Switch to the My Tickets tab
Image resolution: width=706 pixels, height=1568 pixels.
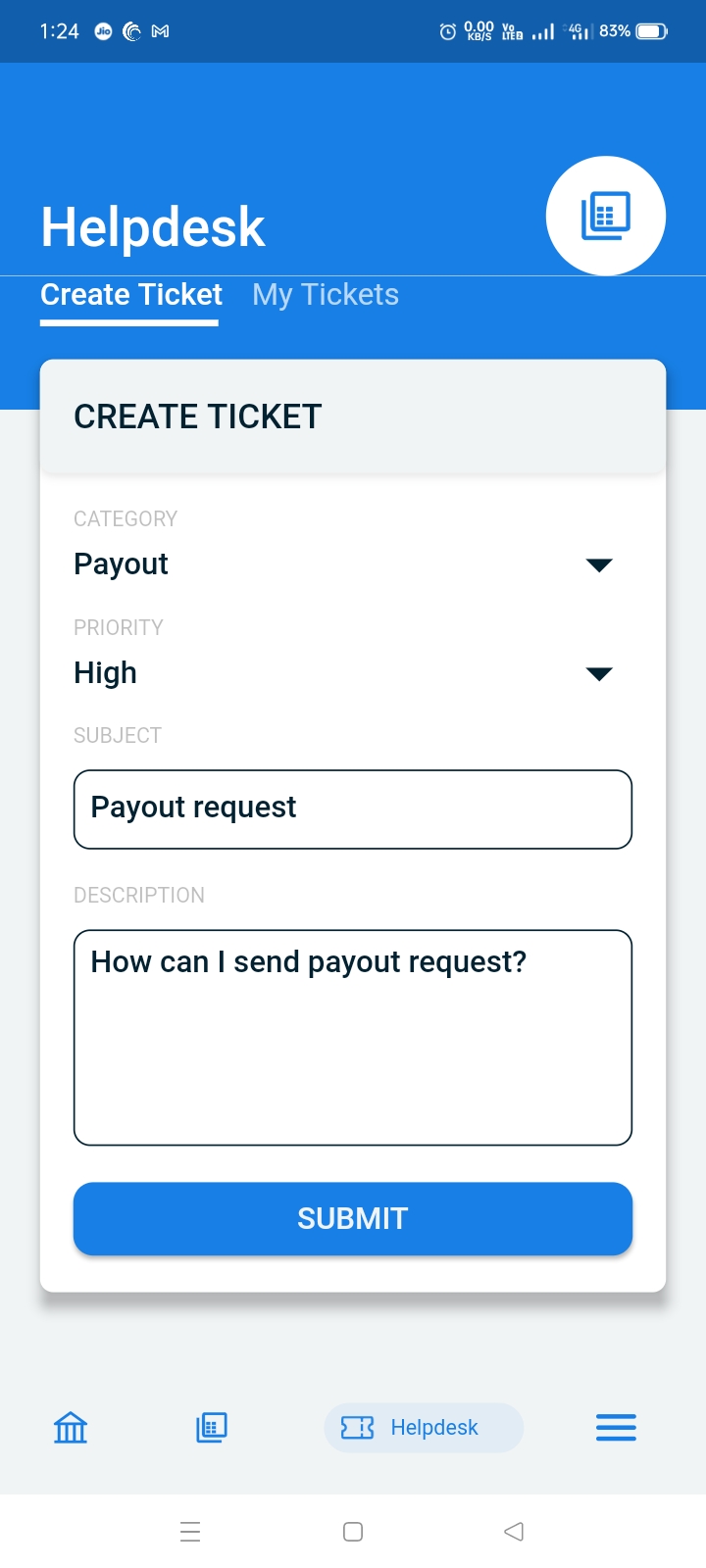coord(326,295)
